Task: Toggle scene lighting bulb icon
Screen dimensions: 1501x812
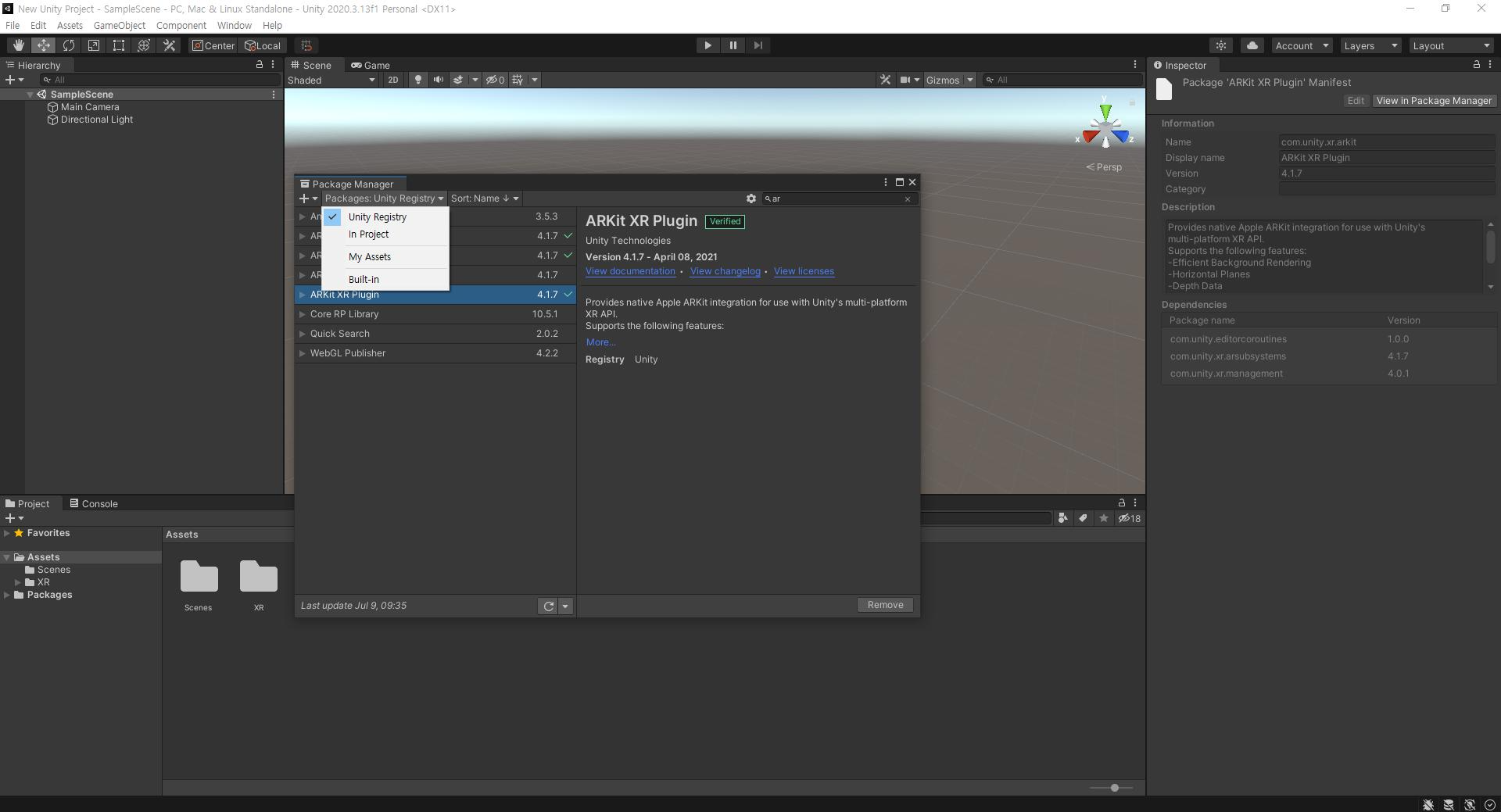Action: pyautogui.click(x=418, y=80)
